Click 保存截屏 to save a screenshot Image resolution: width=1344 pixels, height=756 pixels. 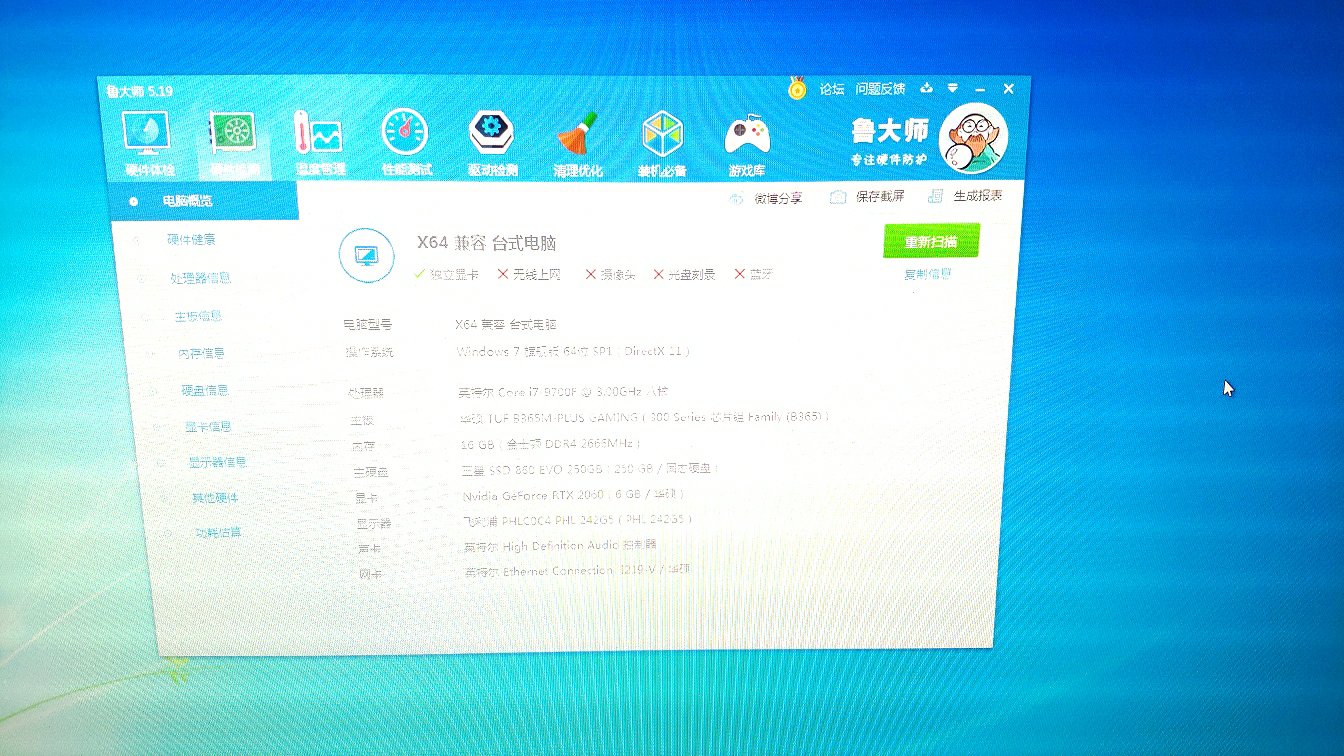pyautogui.click(x=868, y=197)
